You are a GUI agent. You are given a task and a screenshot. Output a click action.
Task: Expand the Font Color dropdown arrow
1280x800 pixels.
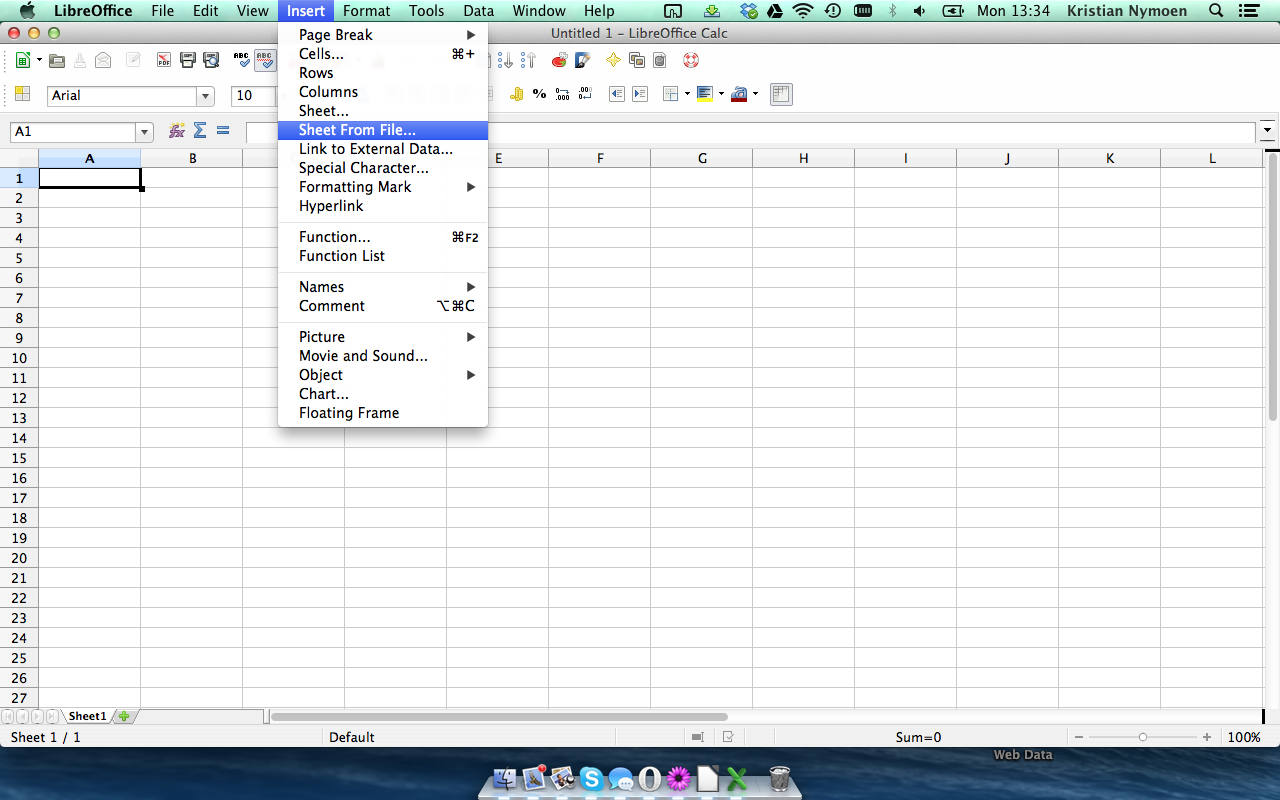[755, 95]
